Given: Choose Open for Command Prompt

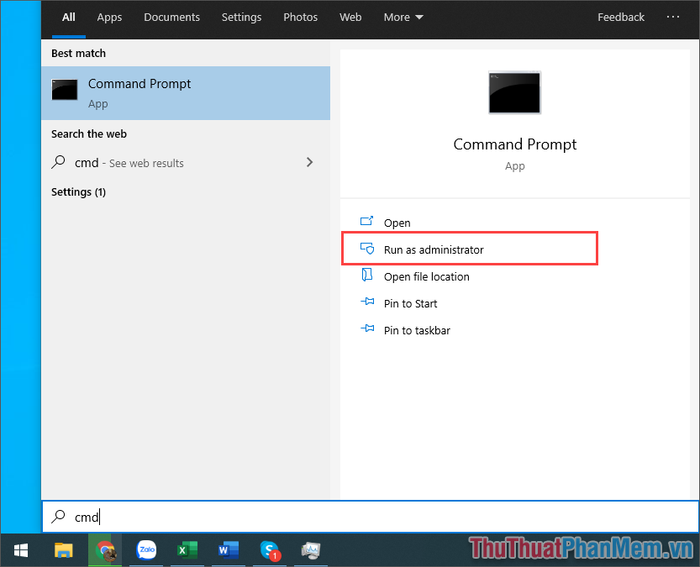Looking at the screenshot, I should [397, 222].
